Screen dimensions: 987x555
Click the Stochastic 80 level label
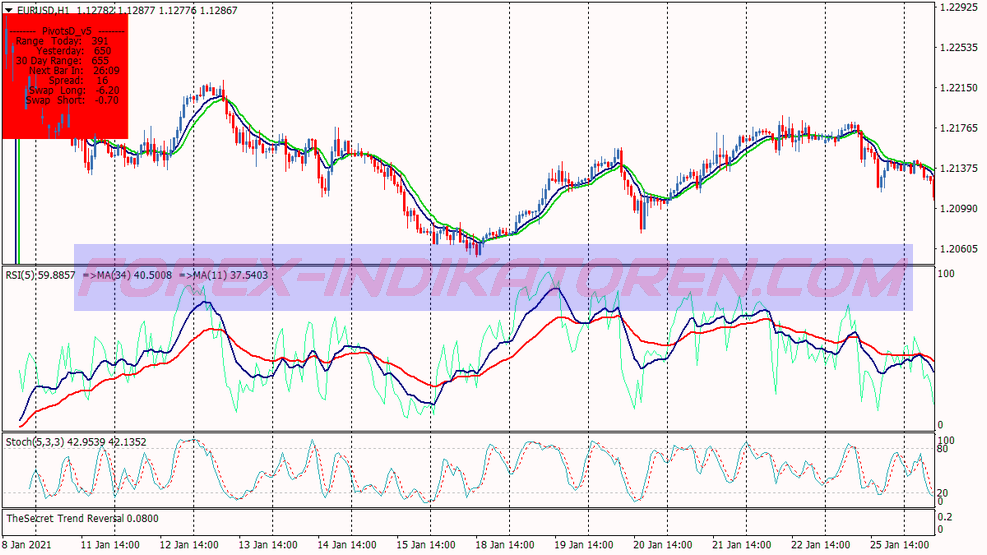click(x=944, y=449)
